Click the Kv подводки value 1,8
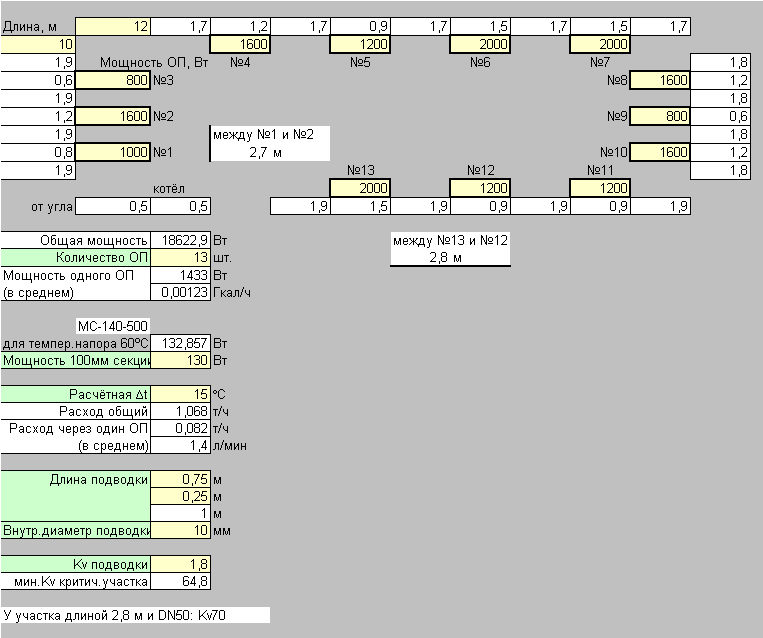Image resolution: width=763 pixels, height=638 pixels. pos(180,564)
